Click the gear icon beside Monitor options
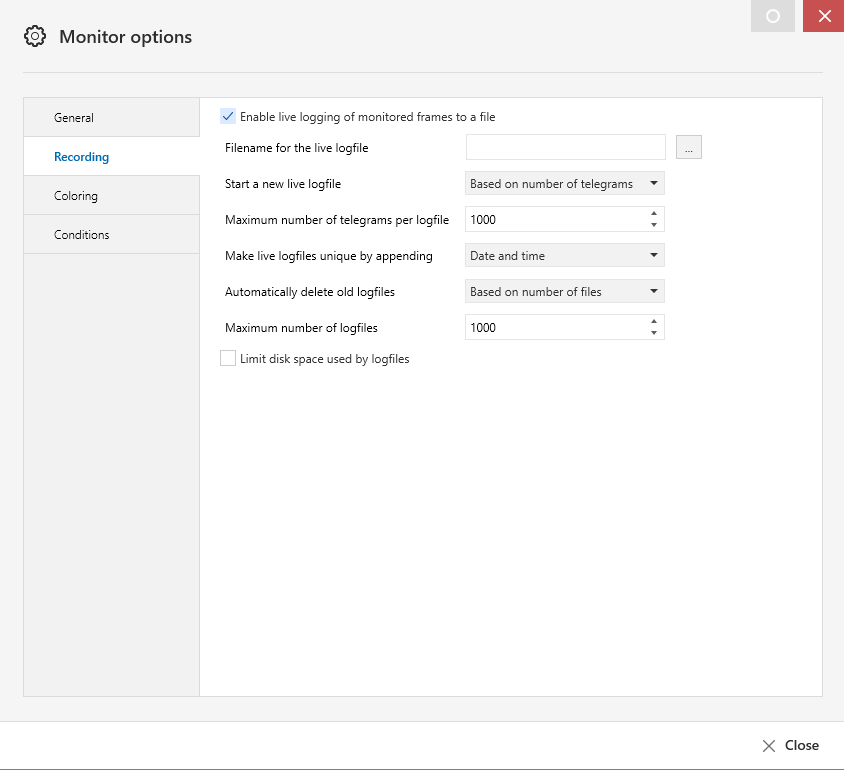The image size is (844, 770). point(35,37)
